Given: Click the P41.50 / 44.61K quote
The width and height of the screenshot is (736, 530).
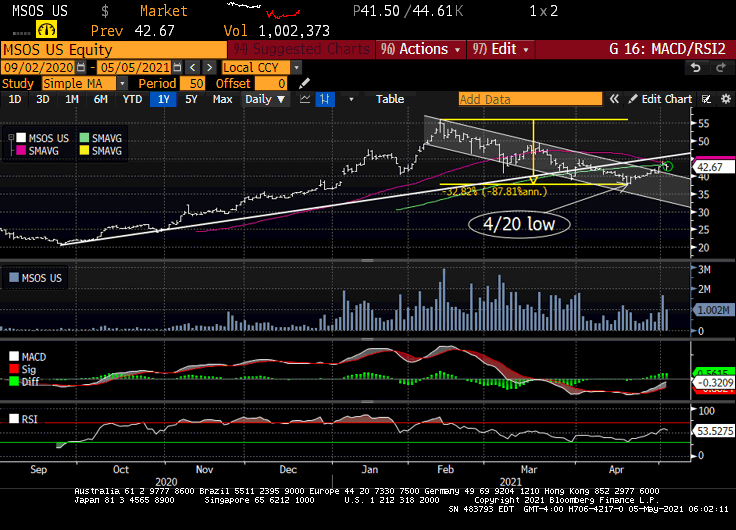Looking at the screenshot, I should click(x=407, y=11).
